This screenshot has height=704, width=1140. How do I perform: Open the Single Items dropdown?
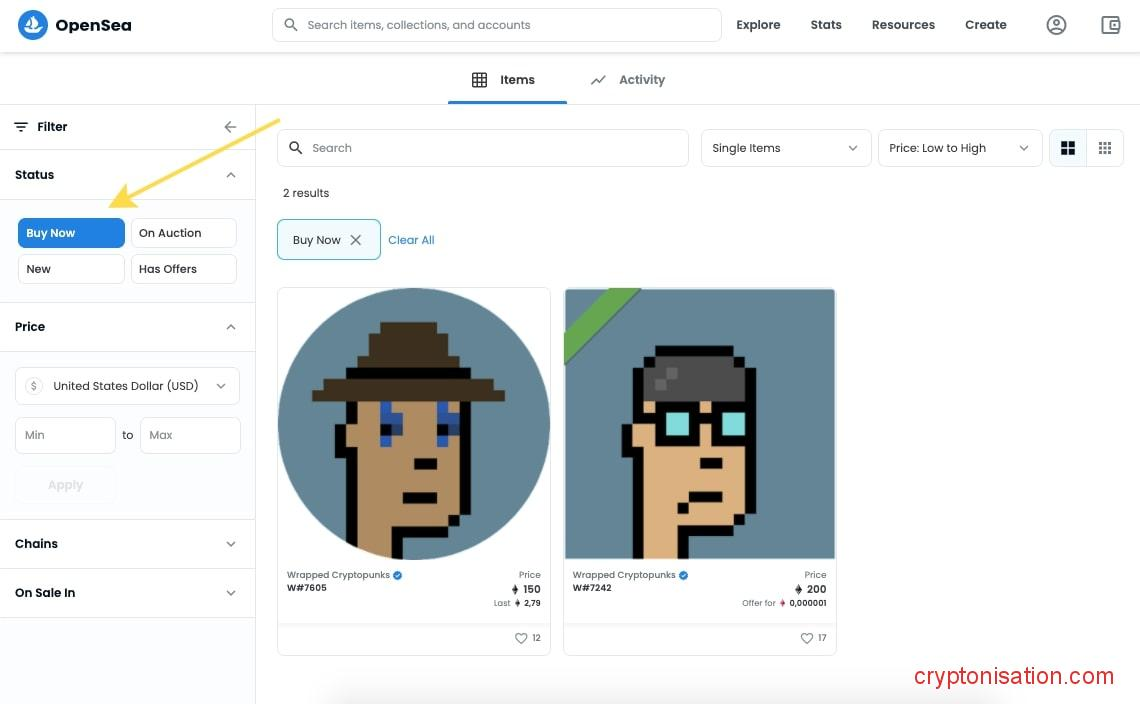point(785,148)
